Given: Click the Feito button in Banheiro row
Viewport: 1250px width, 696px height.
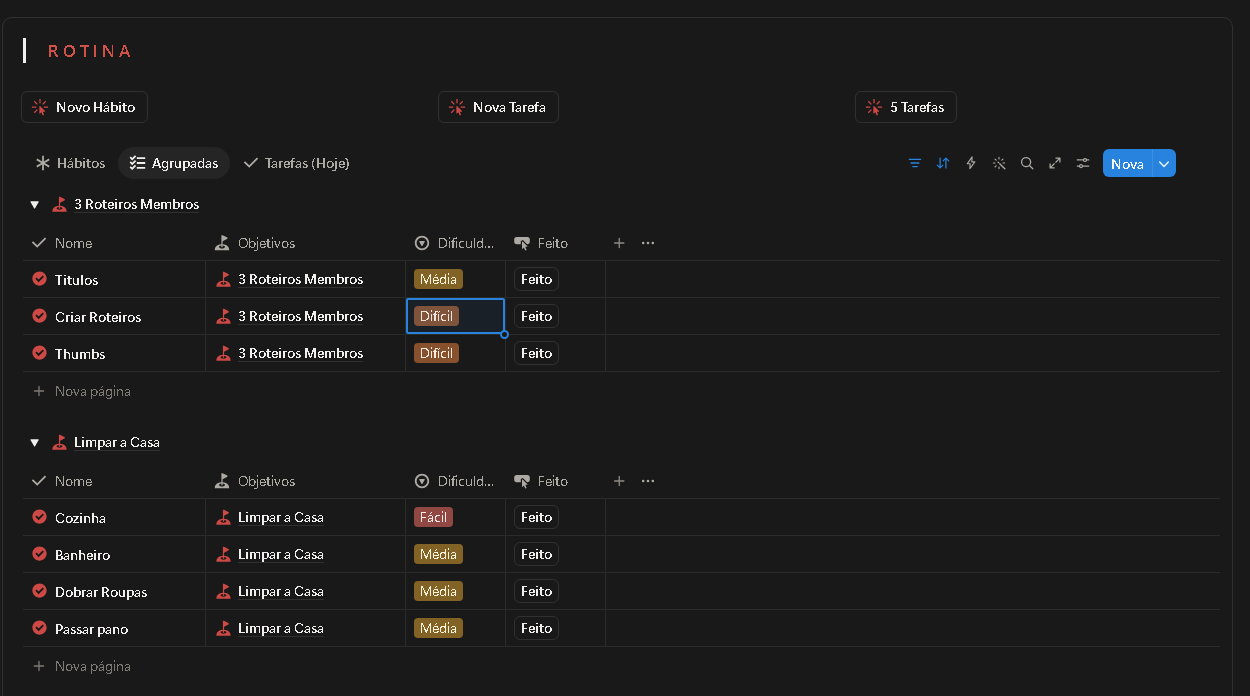Looking at the screenshot, I should tap(537, 554).
